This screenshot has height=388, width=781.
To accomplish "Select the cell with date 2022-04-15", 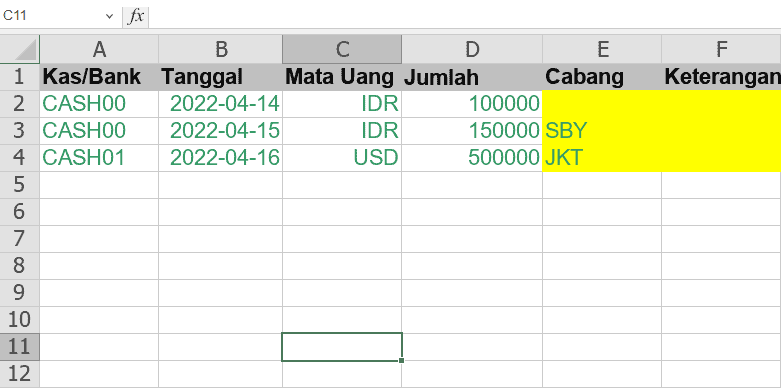I will click(x=220, y=131).
